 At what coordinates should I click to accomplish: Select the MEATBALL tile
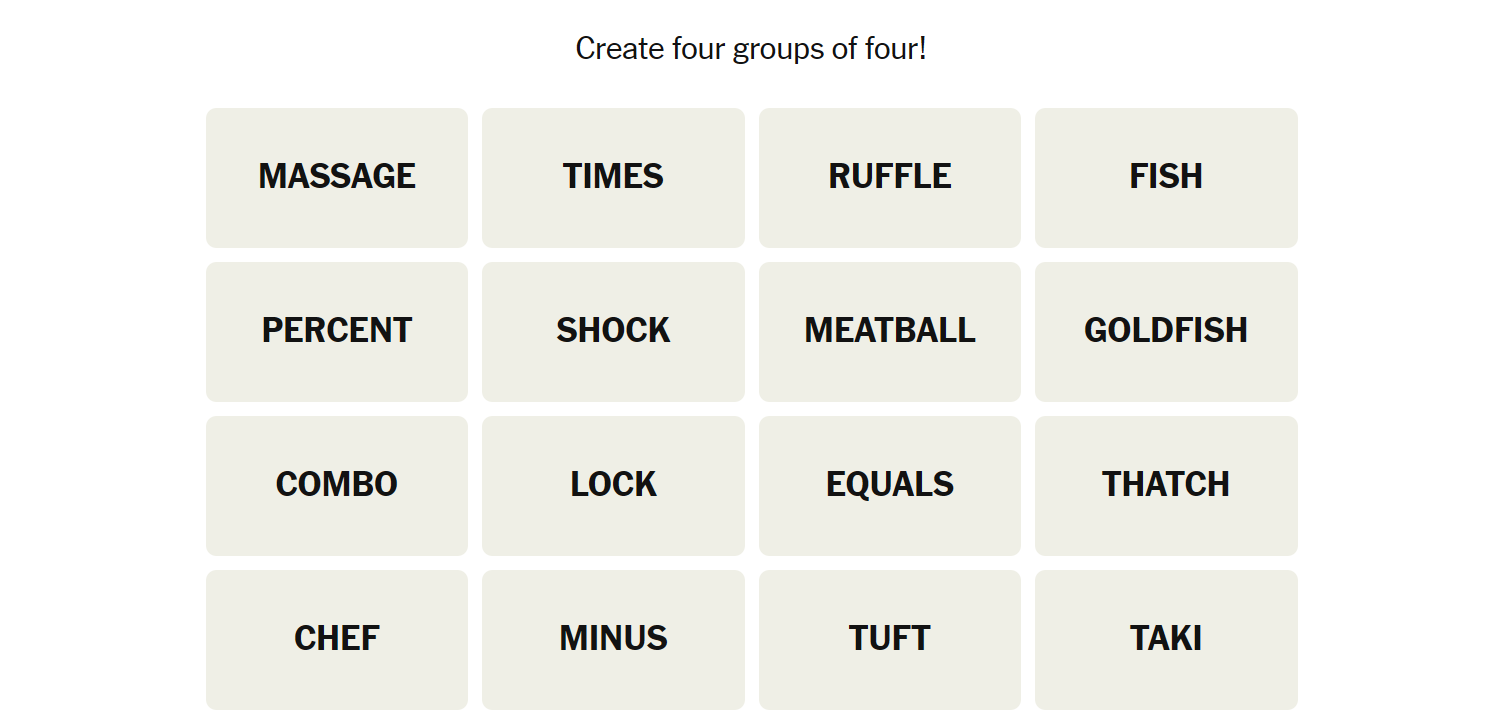pyautogui.click(x=889, y=331)
